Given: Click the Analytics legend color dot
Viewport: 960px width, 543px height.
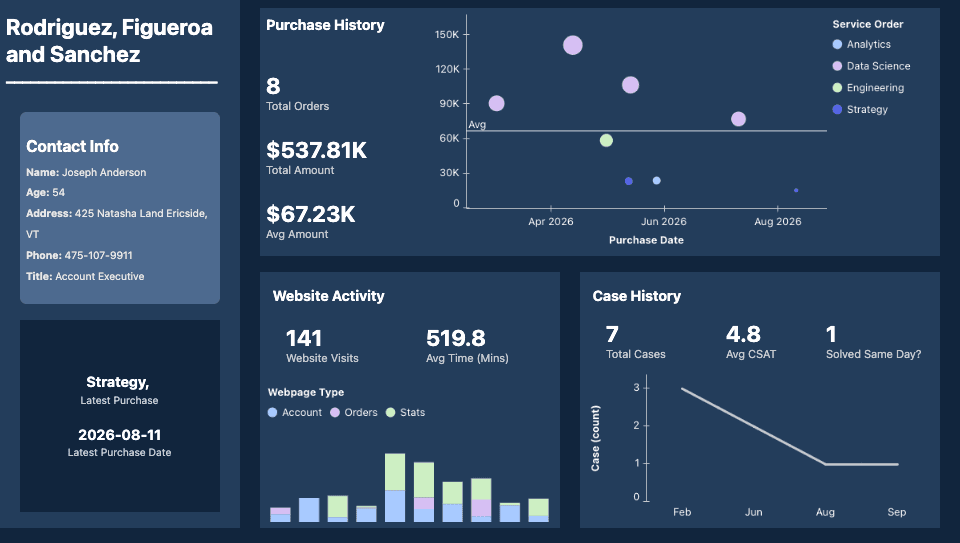Looking at the screenshot, I should tap(837, 44).
